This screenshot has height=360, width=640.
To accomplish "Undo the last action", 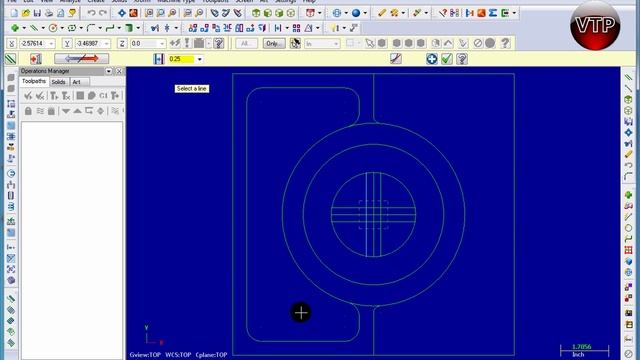I will tap(91, 13).
